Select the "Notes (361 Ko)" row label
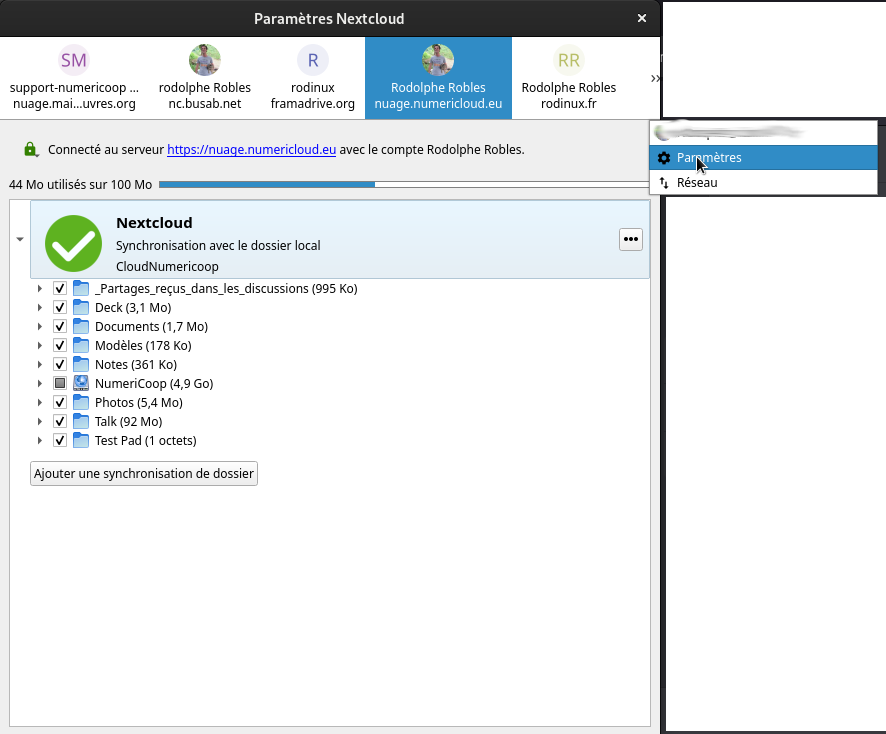886x734 pixels. click(x=136, y=364)
